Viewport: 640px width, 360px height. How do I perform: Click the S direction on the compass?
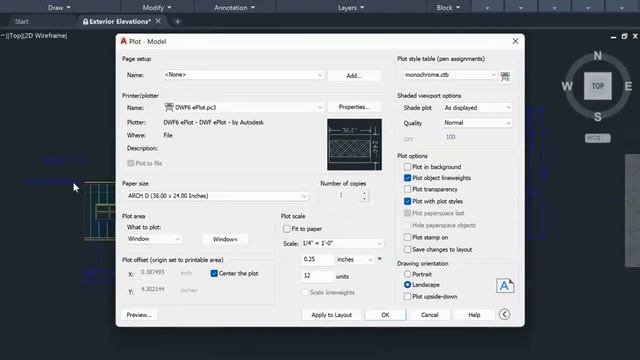pyautogui.click(x=598, y=117)
